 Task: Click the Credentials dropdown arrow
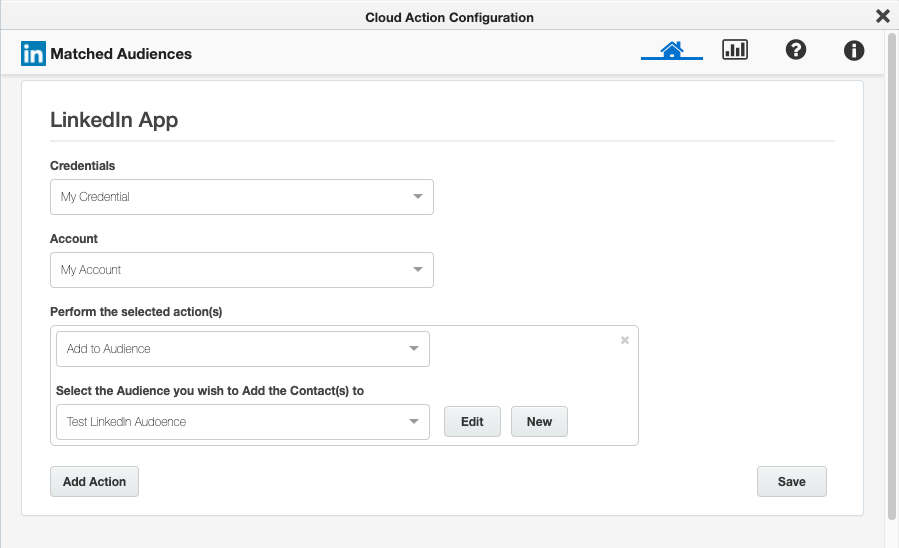click(x=418, y=197)
